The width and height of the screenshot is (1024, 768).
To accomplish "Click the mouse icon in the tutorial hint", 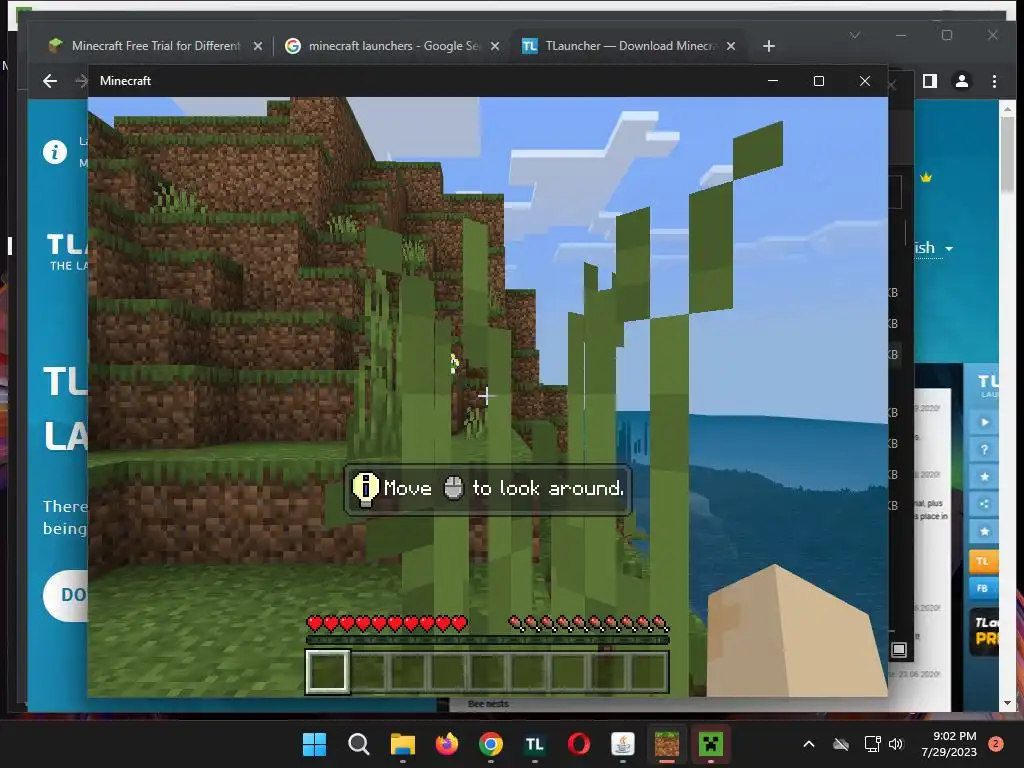I will coord(453,488).
